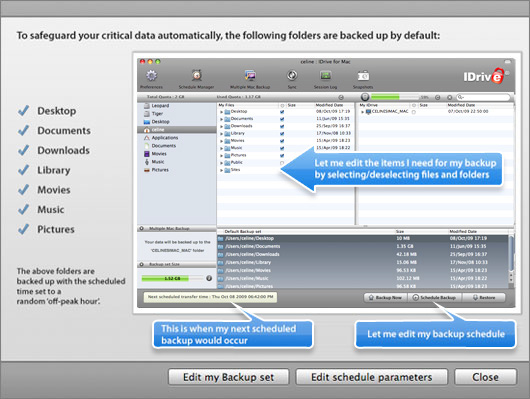Expand the Desktop folder in My Files
Screen dimensions: 530x399
tap(221, 112)
